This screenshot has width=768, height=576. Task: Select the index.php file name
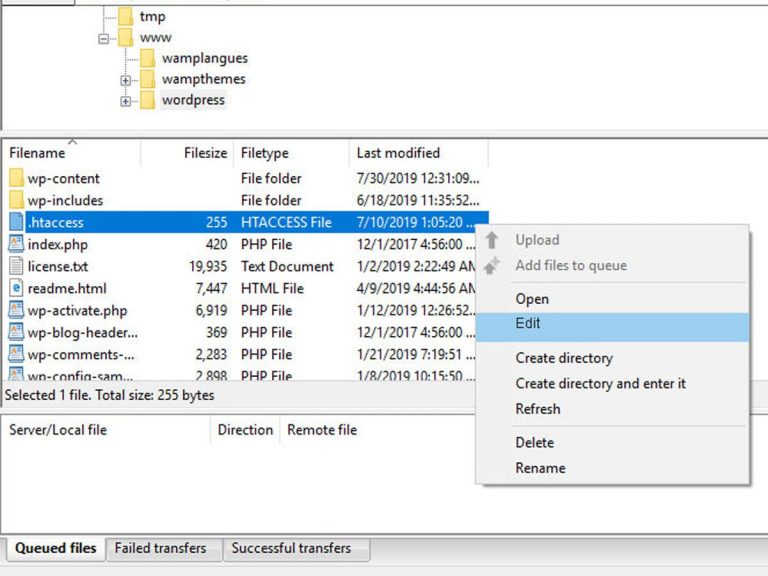pos(58,244)
